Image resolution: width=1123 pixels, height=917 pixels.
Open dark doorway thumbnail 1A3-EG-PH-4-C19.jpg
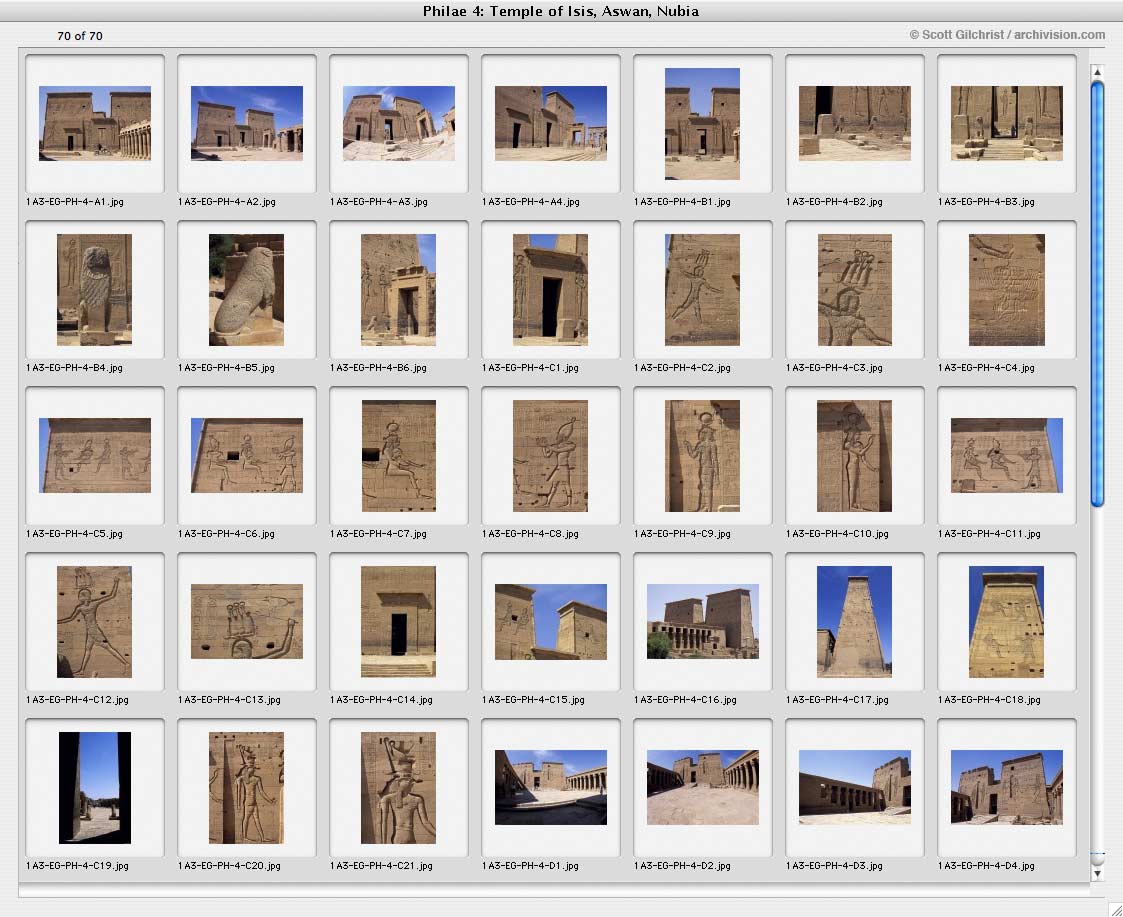point(95,787)
